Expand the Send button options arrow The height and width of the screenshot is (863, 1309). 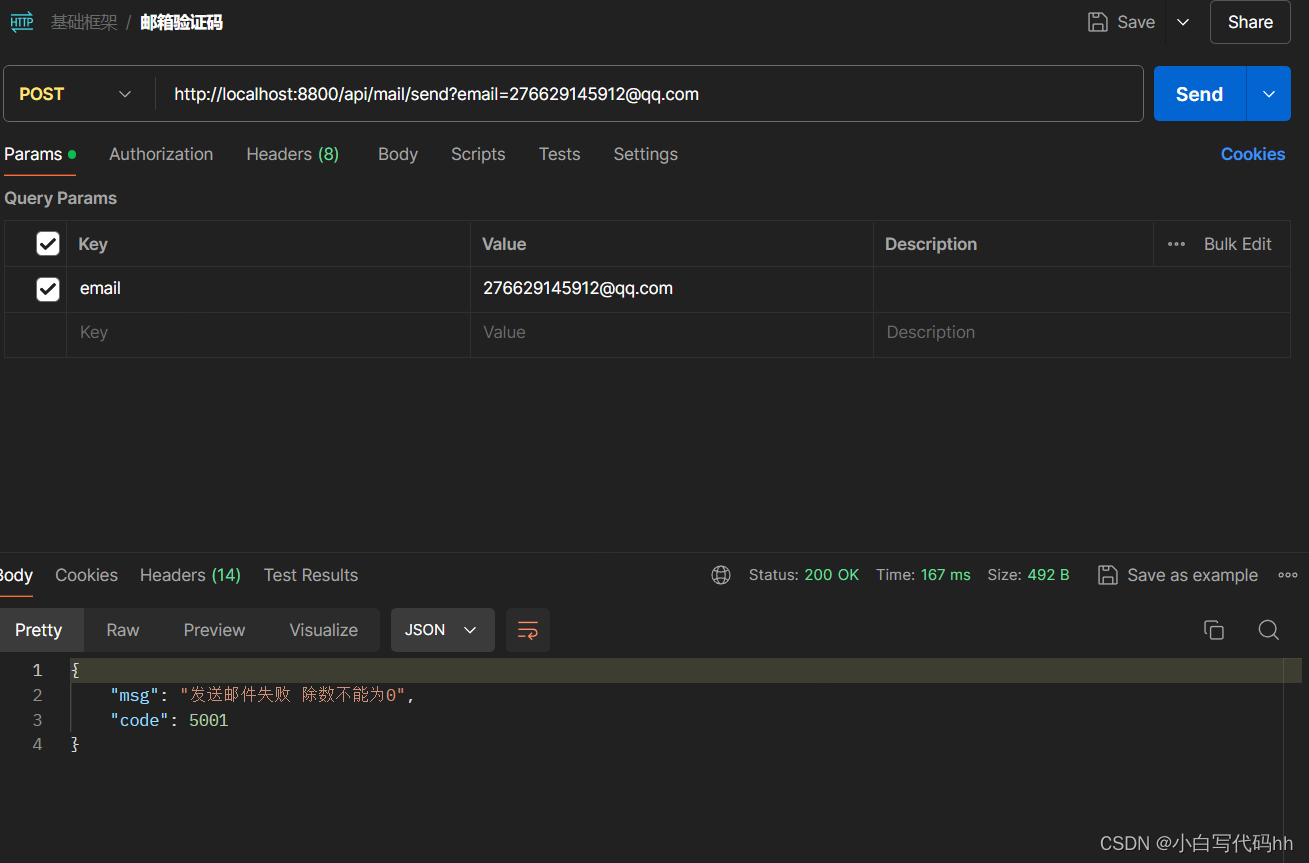(1269, 94)
